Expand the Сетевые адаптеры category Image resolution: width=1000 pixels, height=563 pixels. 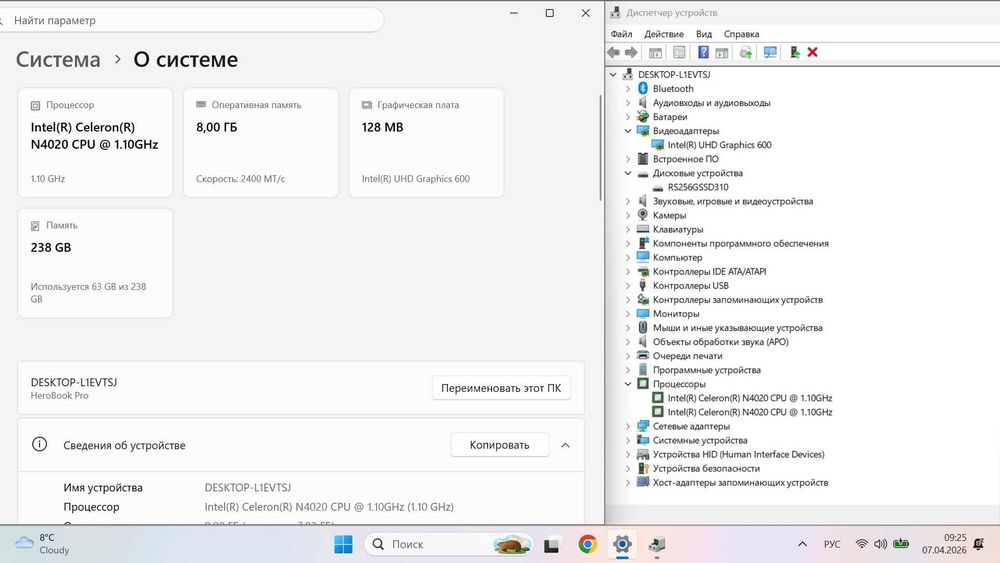point(628,426)
